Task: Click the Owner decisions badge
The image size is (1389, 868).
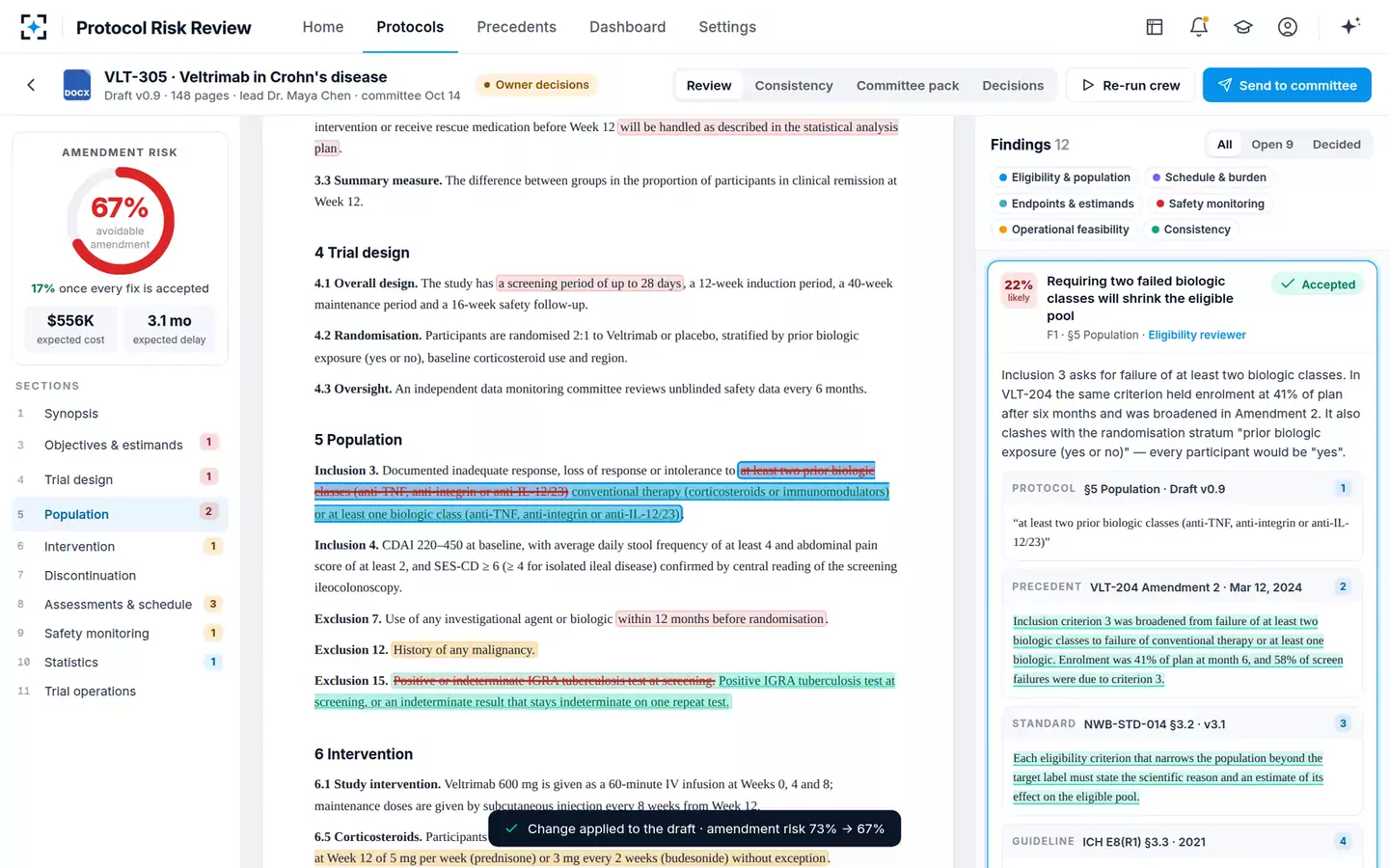Action: tap(535, 85)
